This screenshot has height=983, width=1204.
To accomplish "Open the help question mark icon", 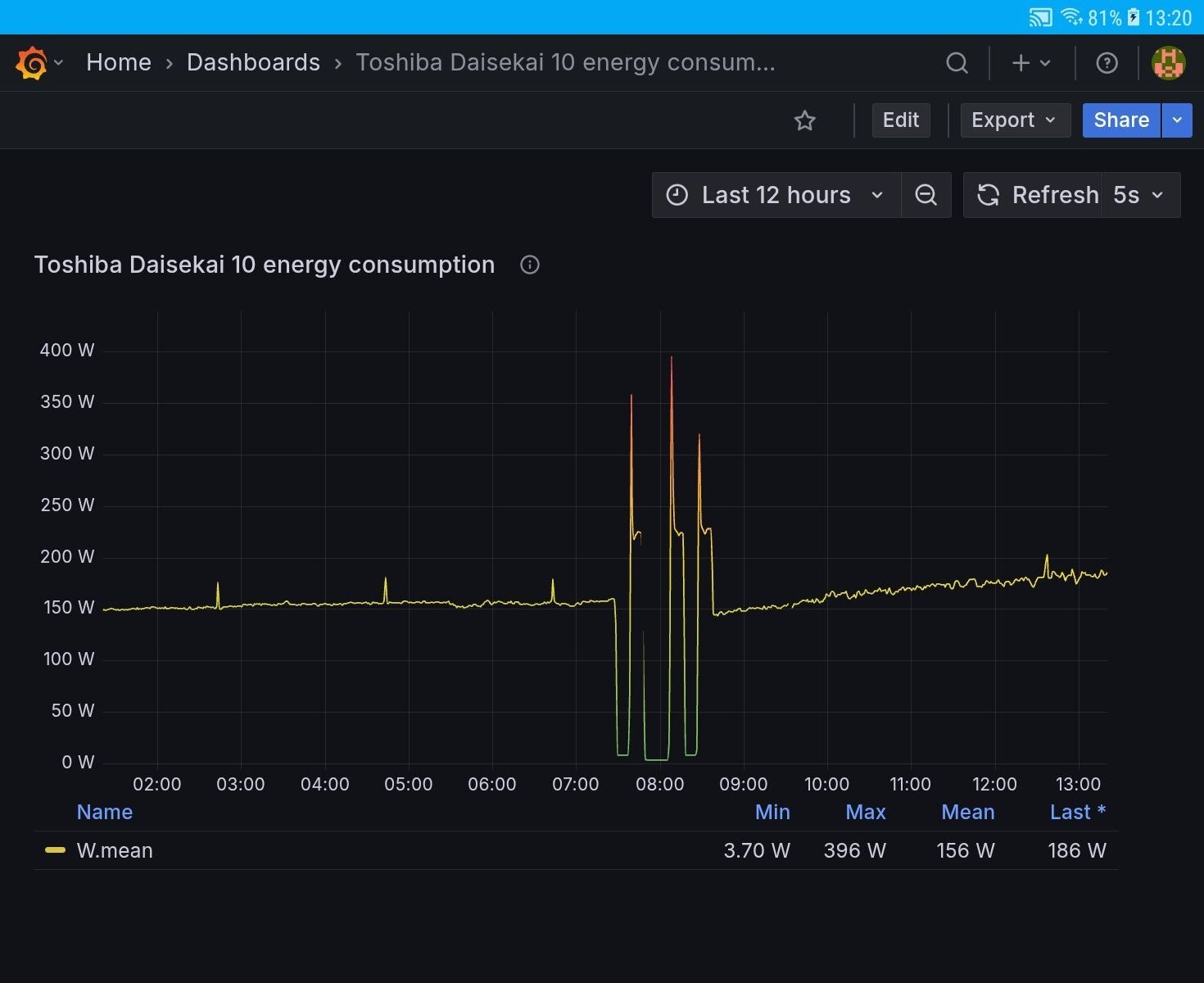I will point(1107,63).
